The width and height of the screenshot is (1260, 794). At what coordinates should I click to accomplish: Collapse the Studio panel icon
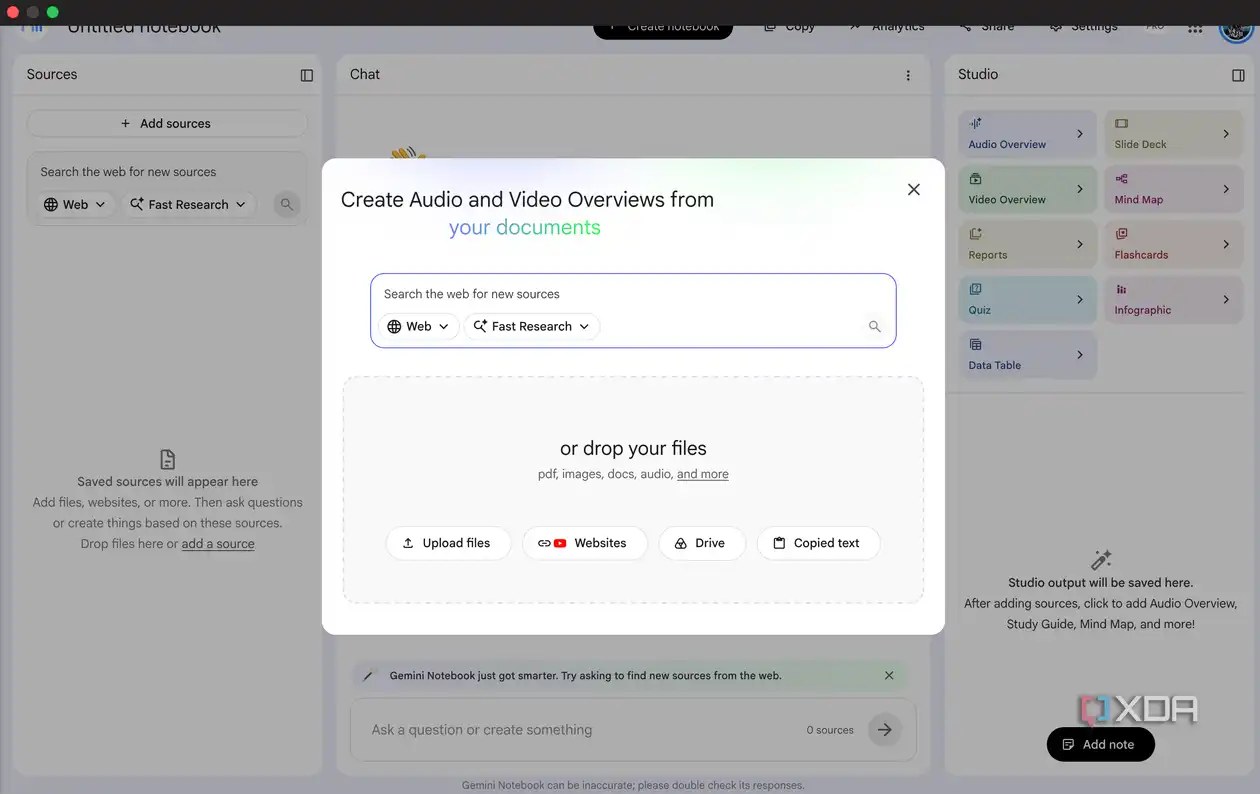point(1238,75)
